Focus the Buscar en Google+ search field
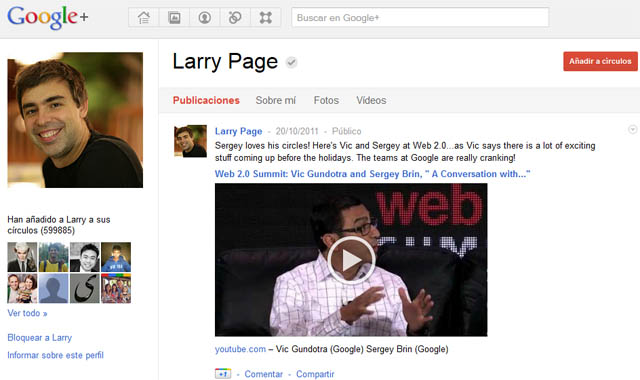Image resolution: width=640 pixels, height=380 pixels. pyautogui.click(x=420, y=18)
